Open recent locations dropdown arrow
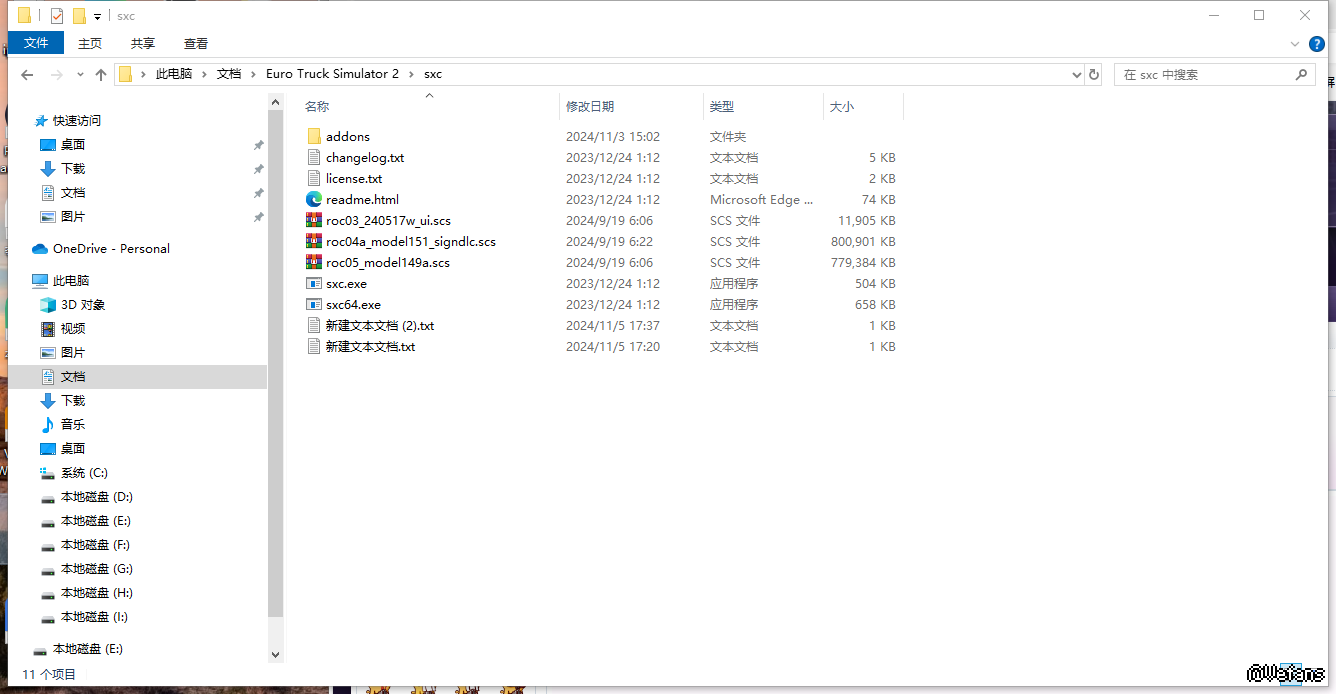This screenshot has height=694, width=1336. tap(80, 75)
